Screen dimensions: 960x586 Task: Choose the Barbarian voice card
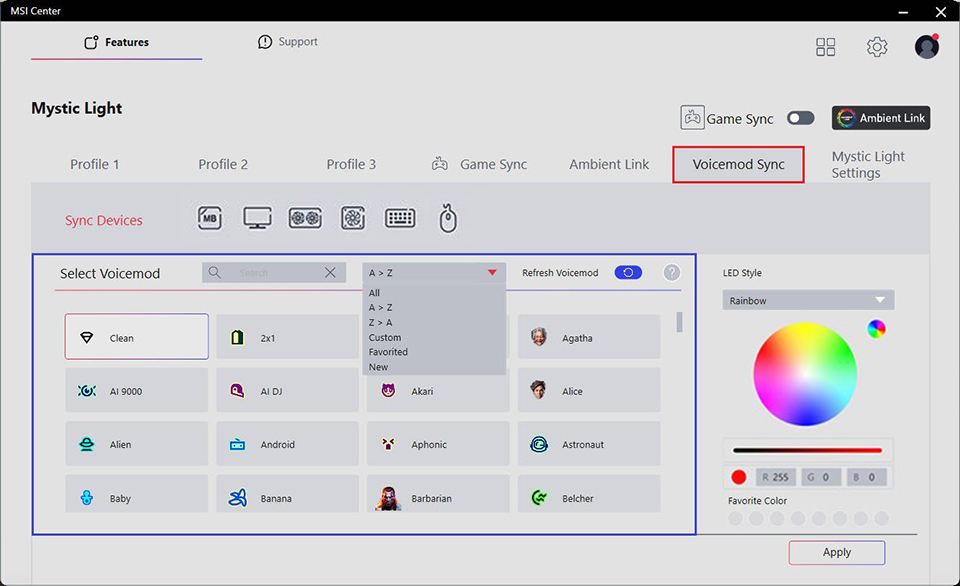(x=438, y=494)
